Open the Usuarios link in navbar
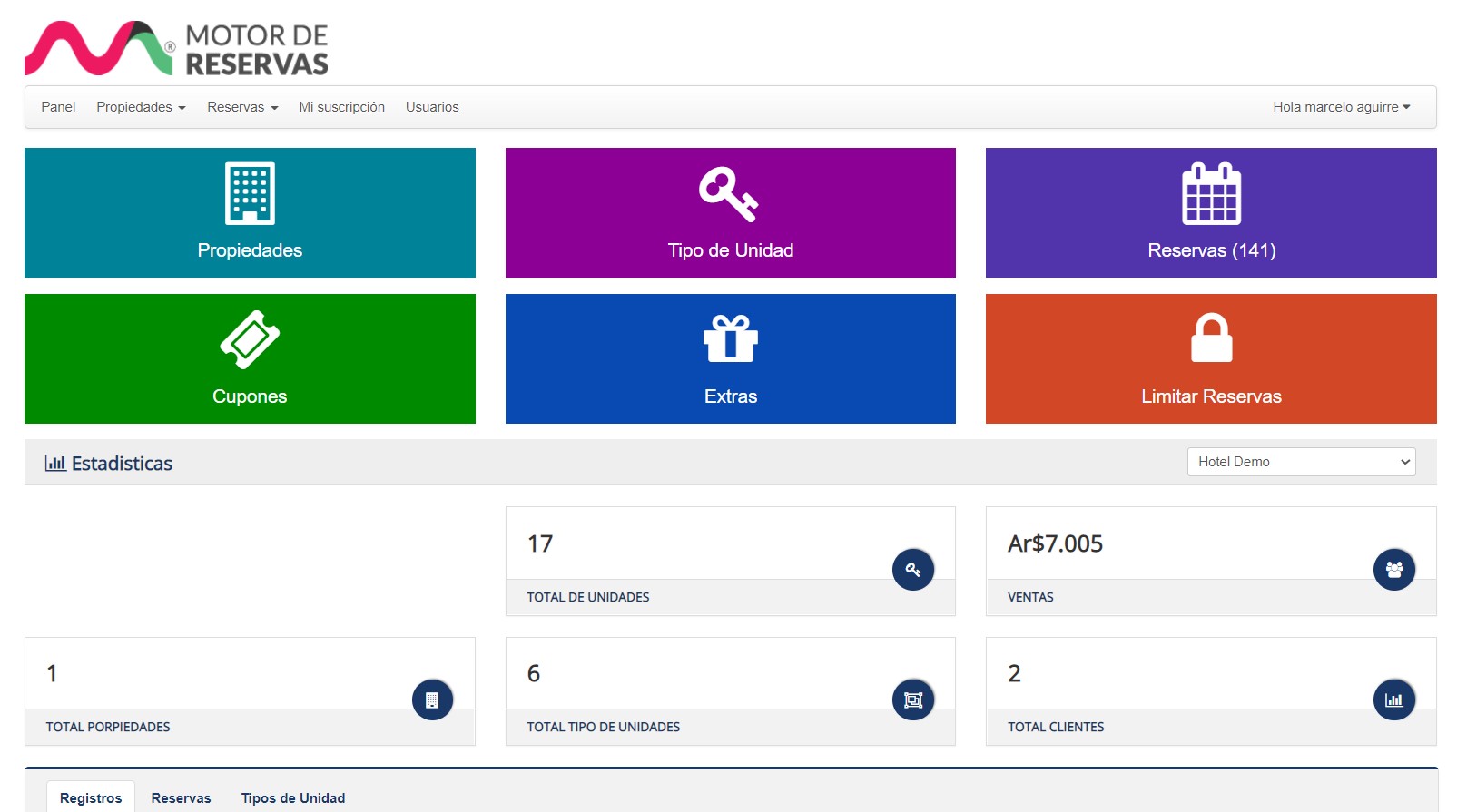 click(432, 107)
